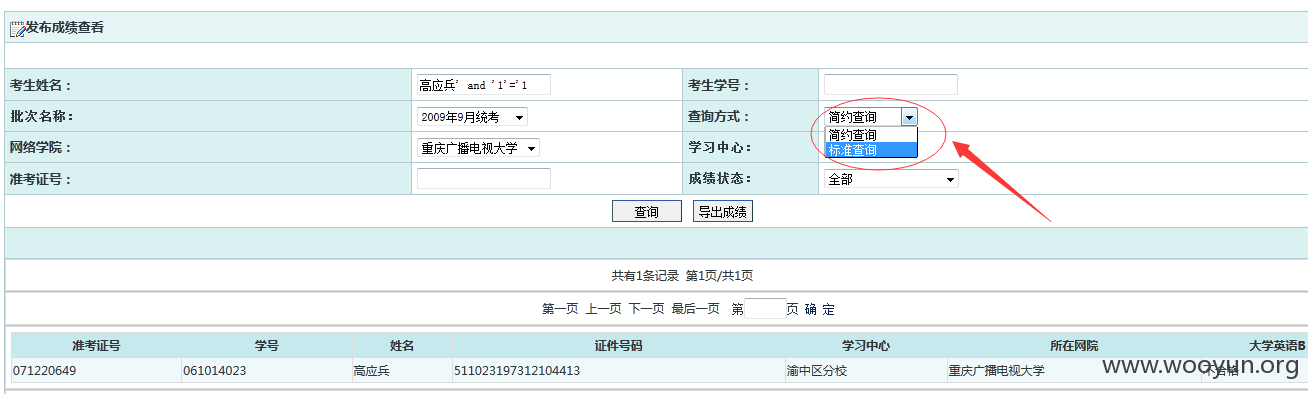1308x394 pixels.
Task: Click the cell 071220649
Action: (x=96, y=371)
